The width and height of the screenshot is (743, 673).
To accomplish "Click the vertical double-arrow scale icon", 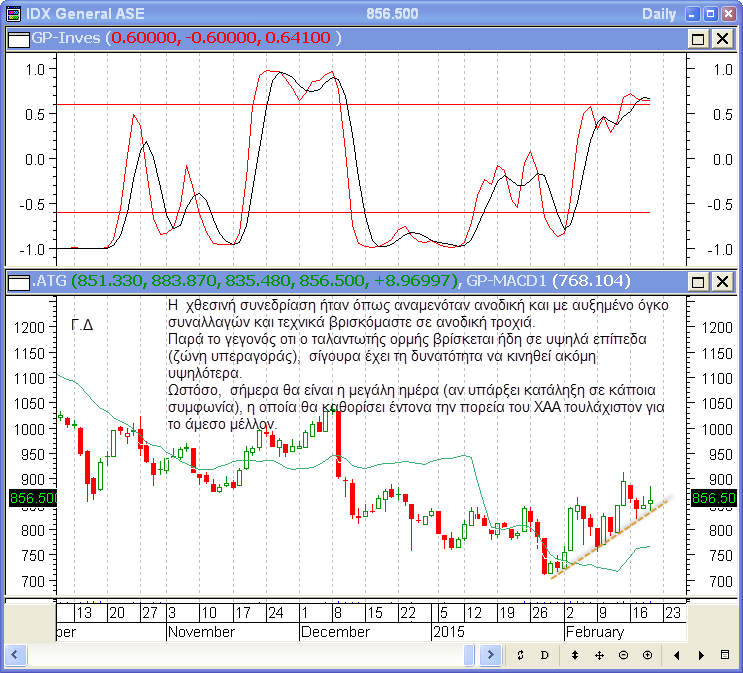I will click(574, 655).
